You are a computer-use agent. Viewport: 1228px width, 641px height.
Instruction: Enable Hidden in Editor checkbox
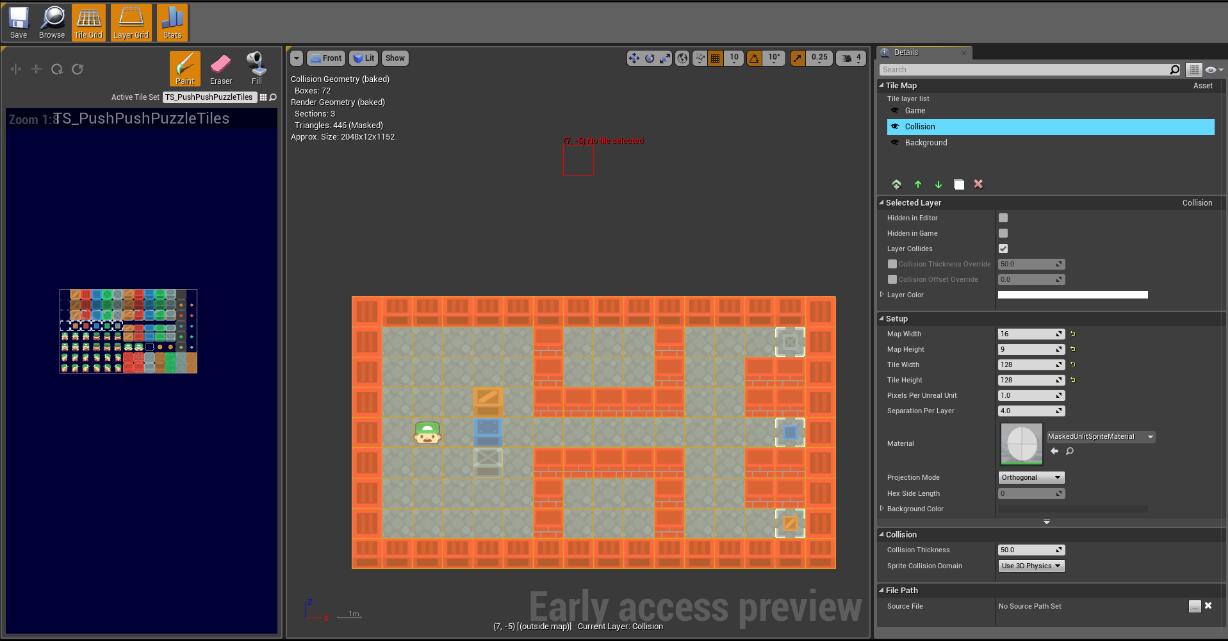click(1003, 218)
